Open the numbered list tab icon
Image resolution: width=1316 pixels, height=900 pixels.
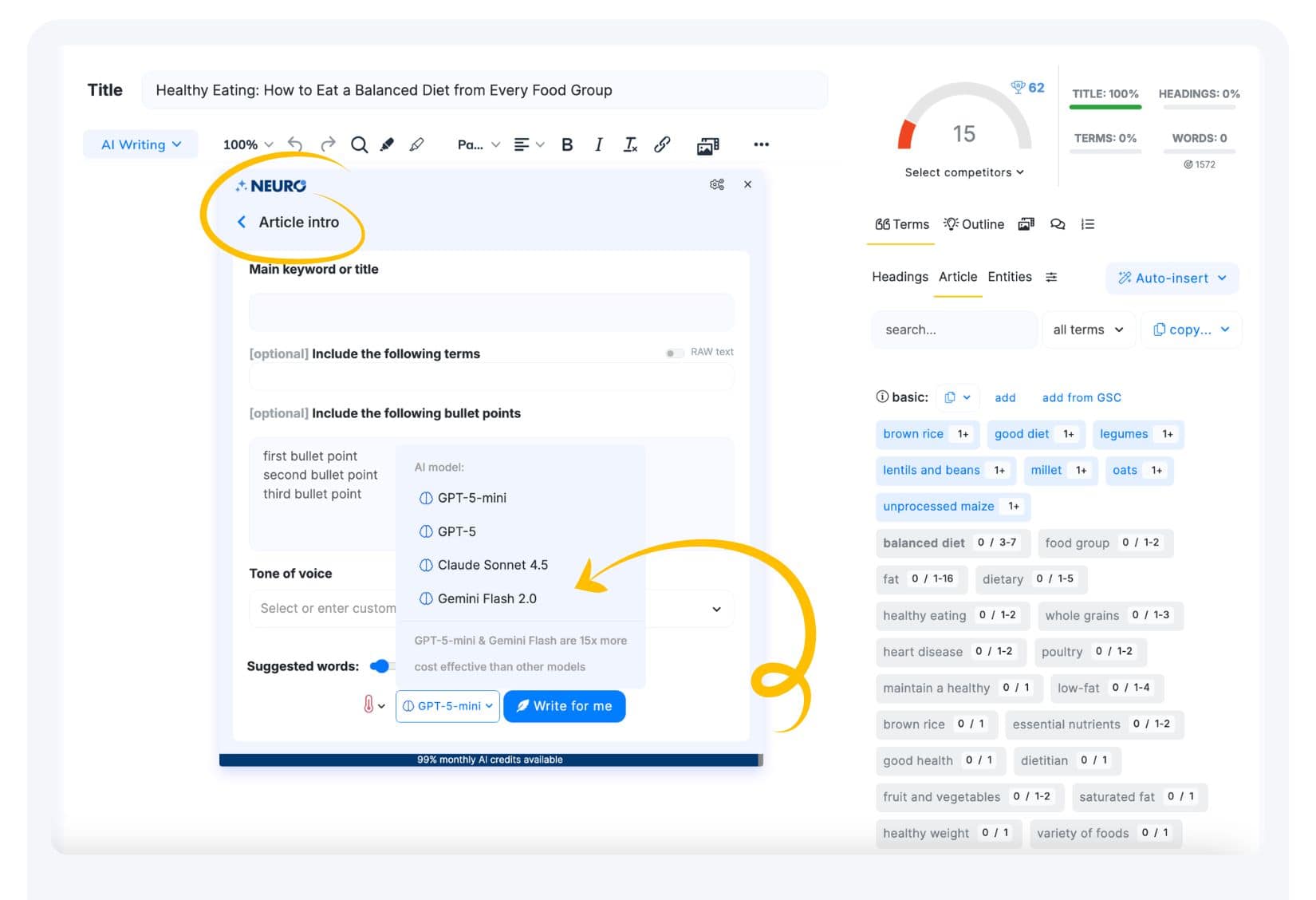1088,224
